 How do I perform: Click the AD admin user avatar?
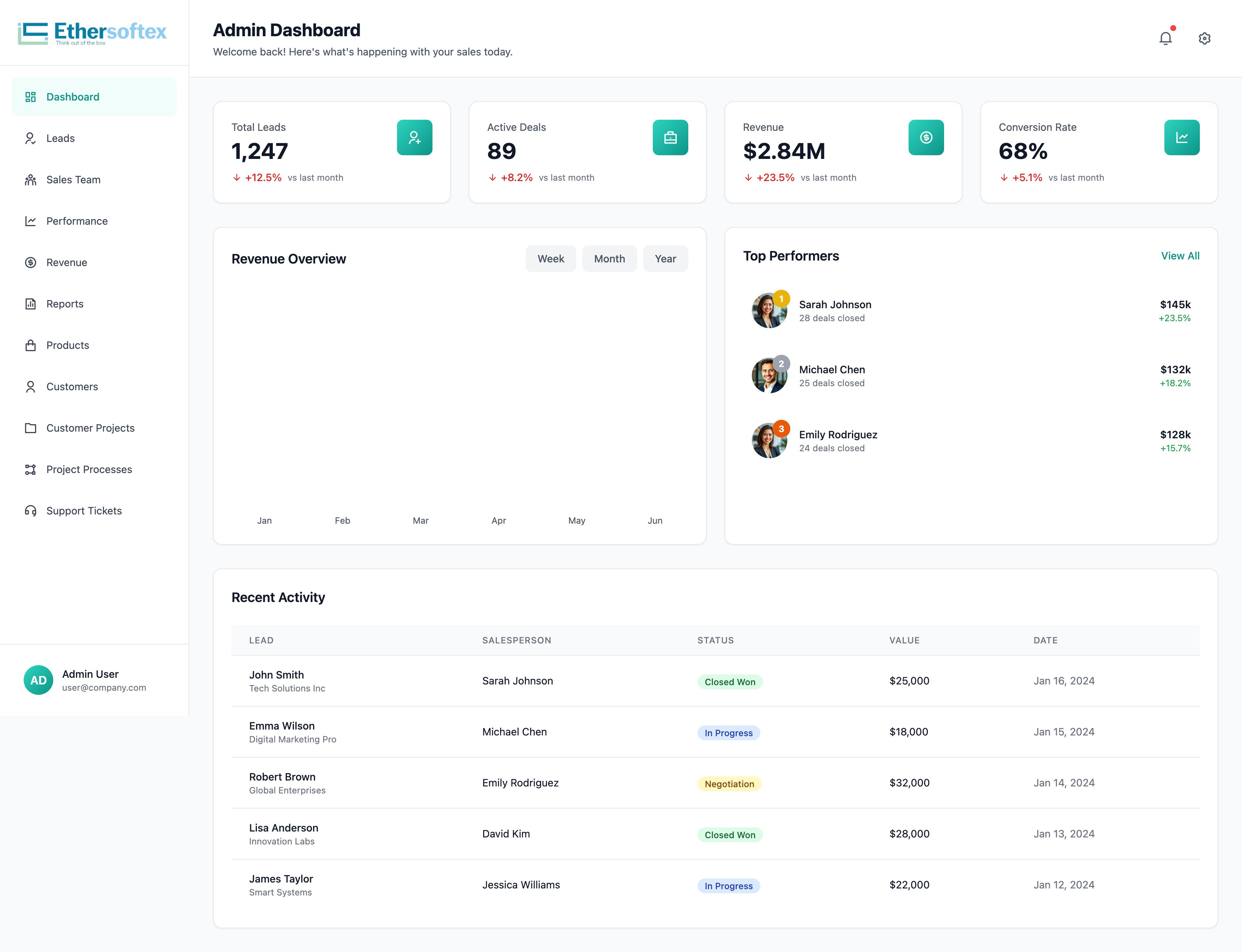point(38,680)
